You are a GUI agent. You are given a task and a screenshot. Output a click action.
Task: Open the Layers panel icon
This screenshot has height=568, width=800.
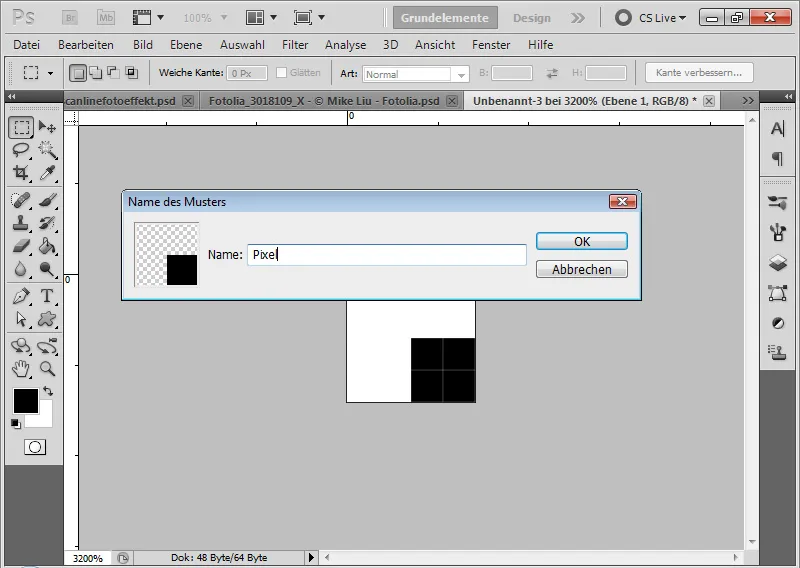click(777, 263)
